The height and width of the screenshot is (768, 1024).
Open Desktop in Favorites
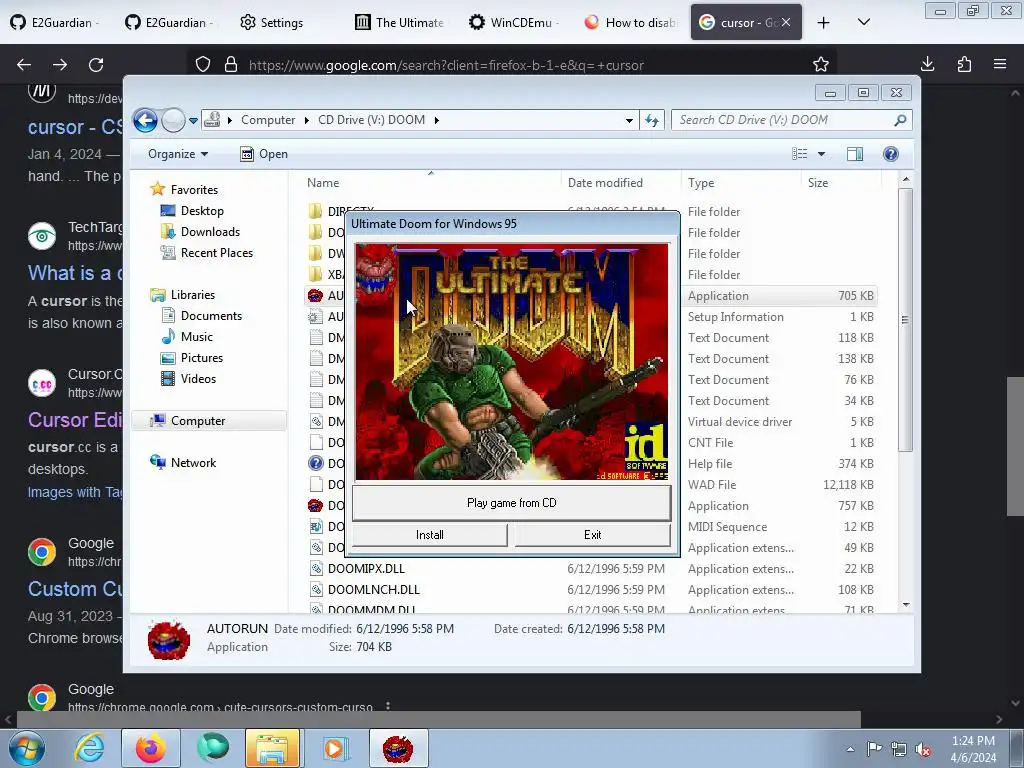202,211
